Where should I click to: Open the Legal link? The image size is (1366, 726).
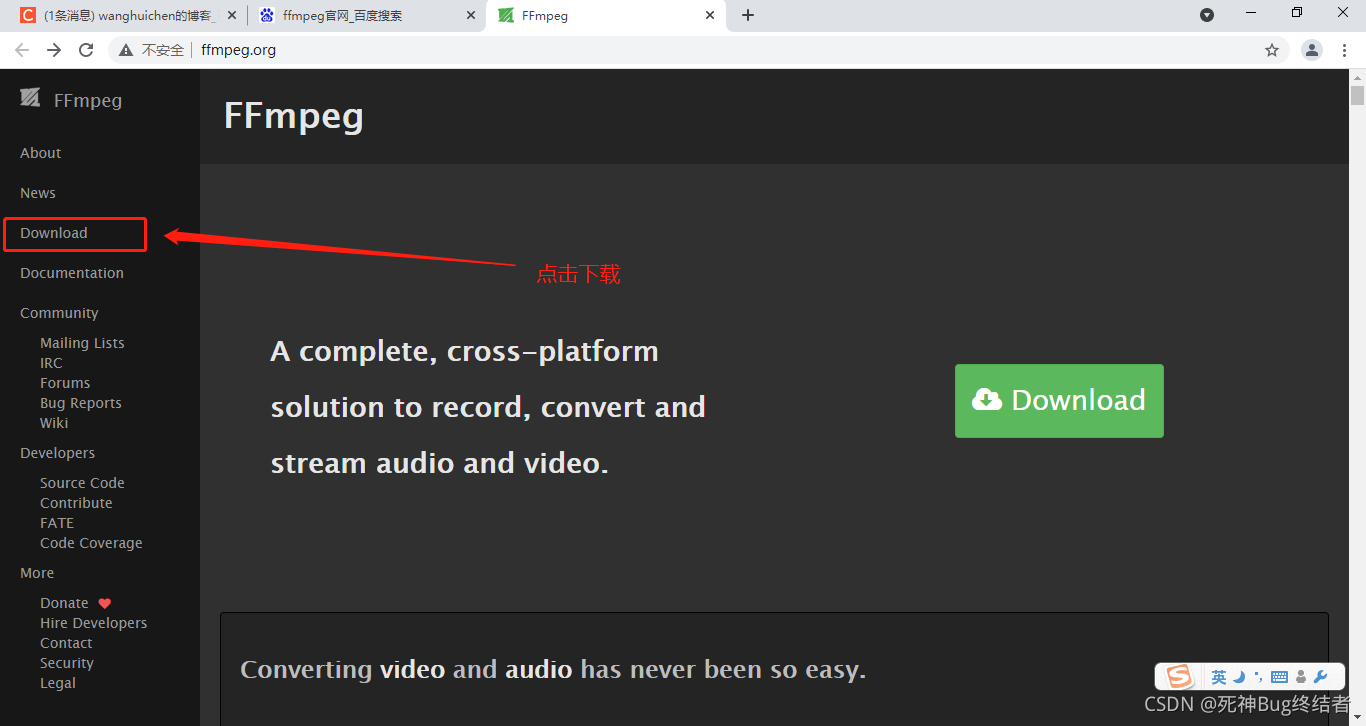[58, 683]
